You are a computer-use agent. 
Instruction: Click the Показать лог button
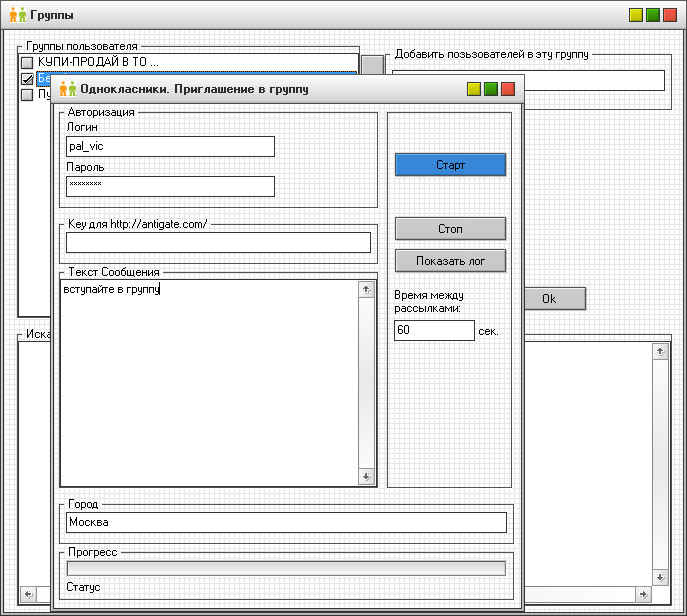click(450, 261)
